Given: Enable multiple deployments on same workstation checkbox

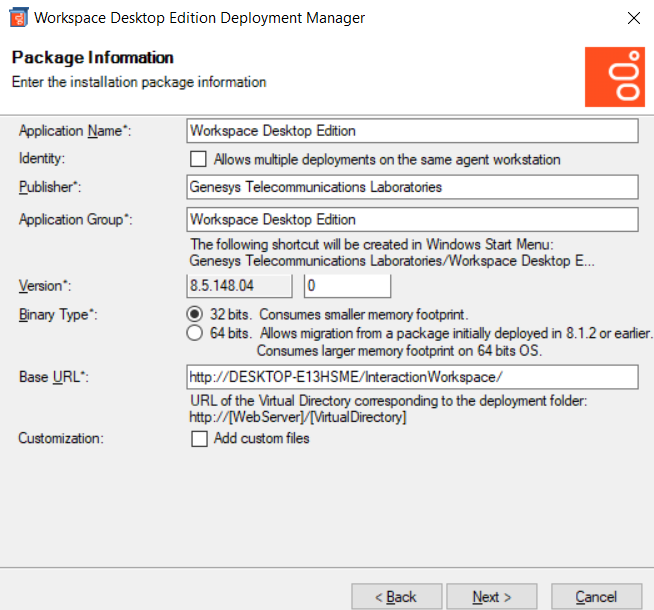Looking at the screenshot, I should point(198,159).
